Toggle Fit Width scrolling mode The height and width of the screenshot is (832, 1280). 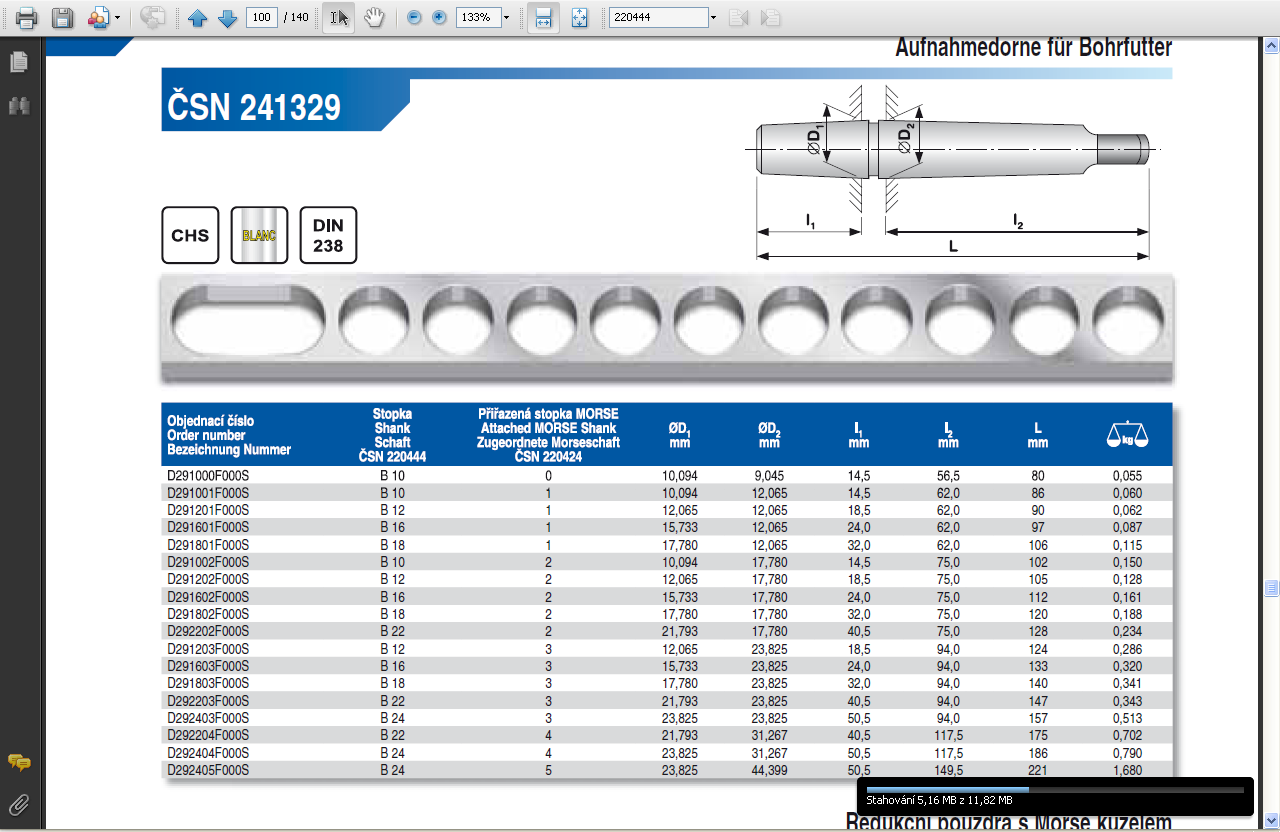pyautogui.click(x=543, y=18)
